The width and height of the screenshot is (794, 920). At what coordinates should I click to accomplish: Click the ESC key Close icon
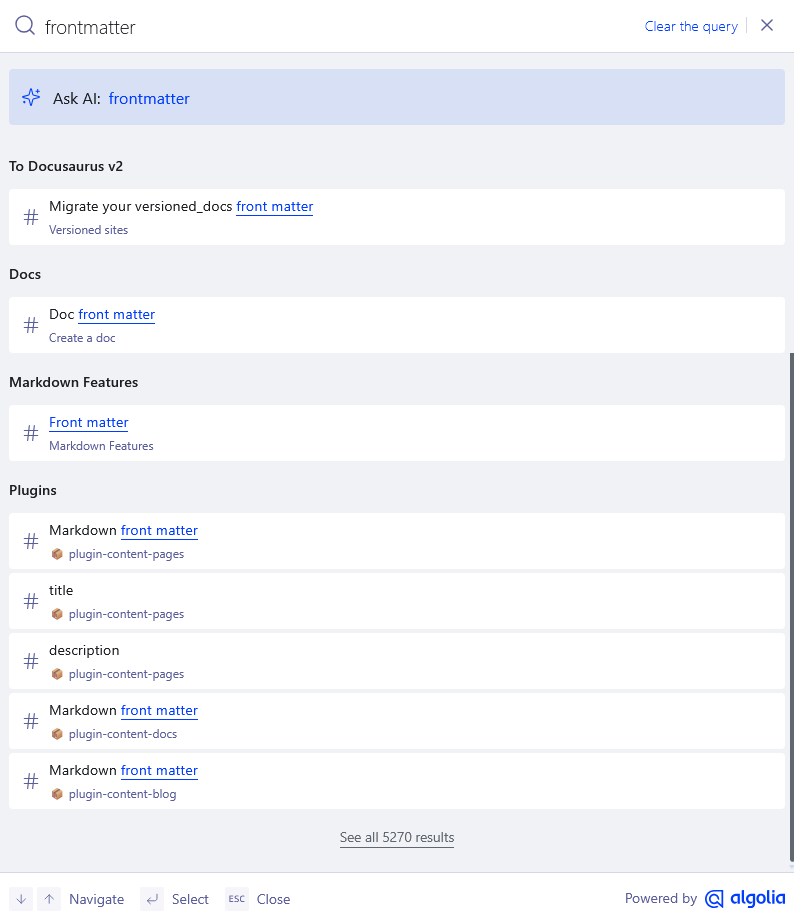coord(236,899)
